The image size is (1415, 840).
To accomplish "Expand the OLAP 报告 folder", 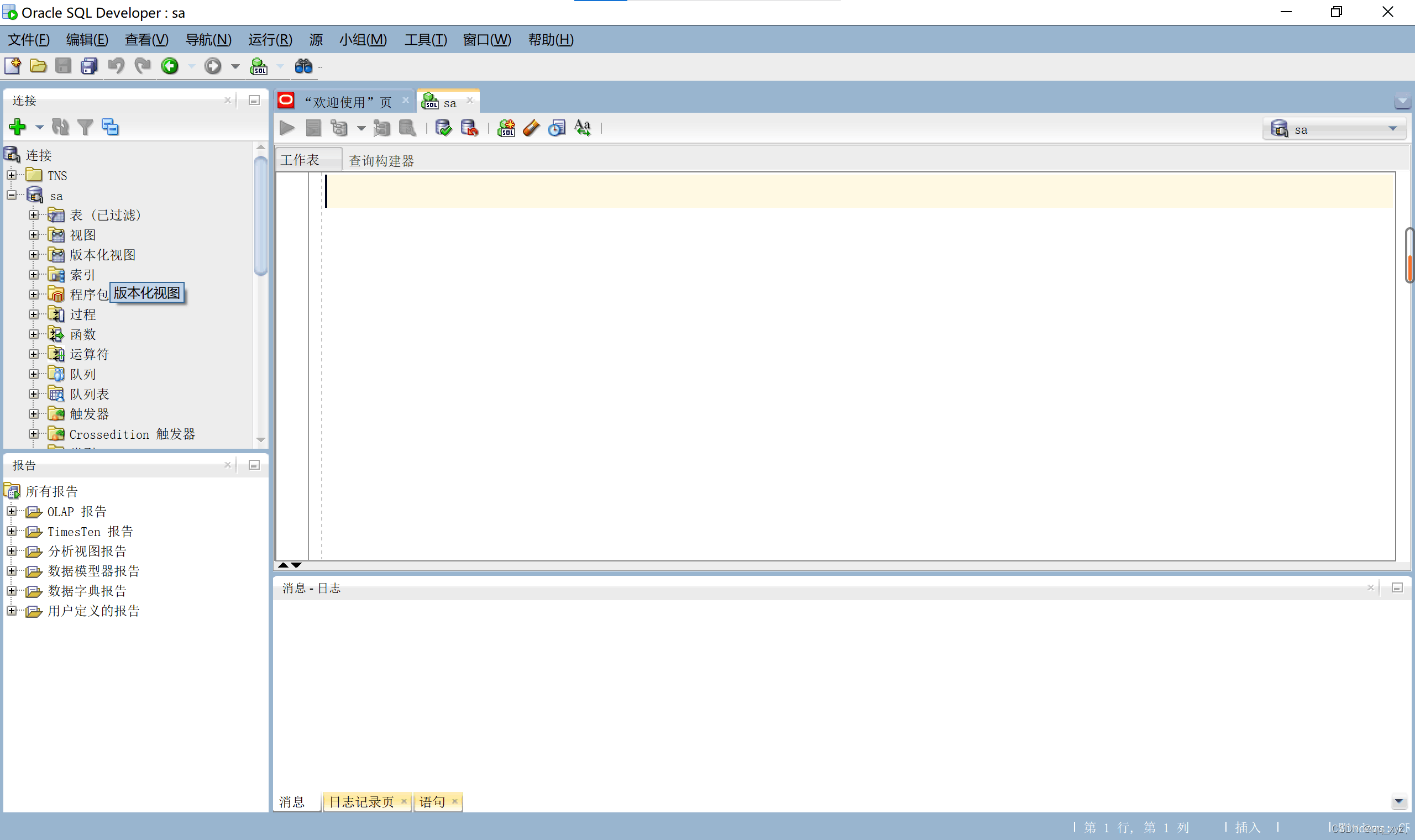I will point(12,511).
